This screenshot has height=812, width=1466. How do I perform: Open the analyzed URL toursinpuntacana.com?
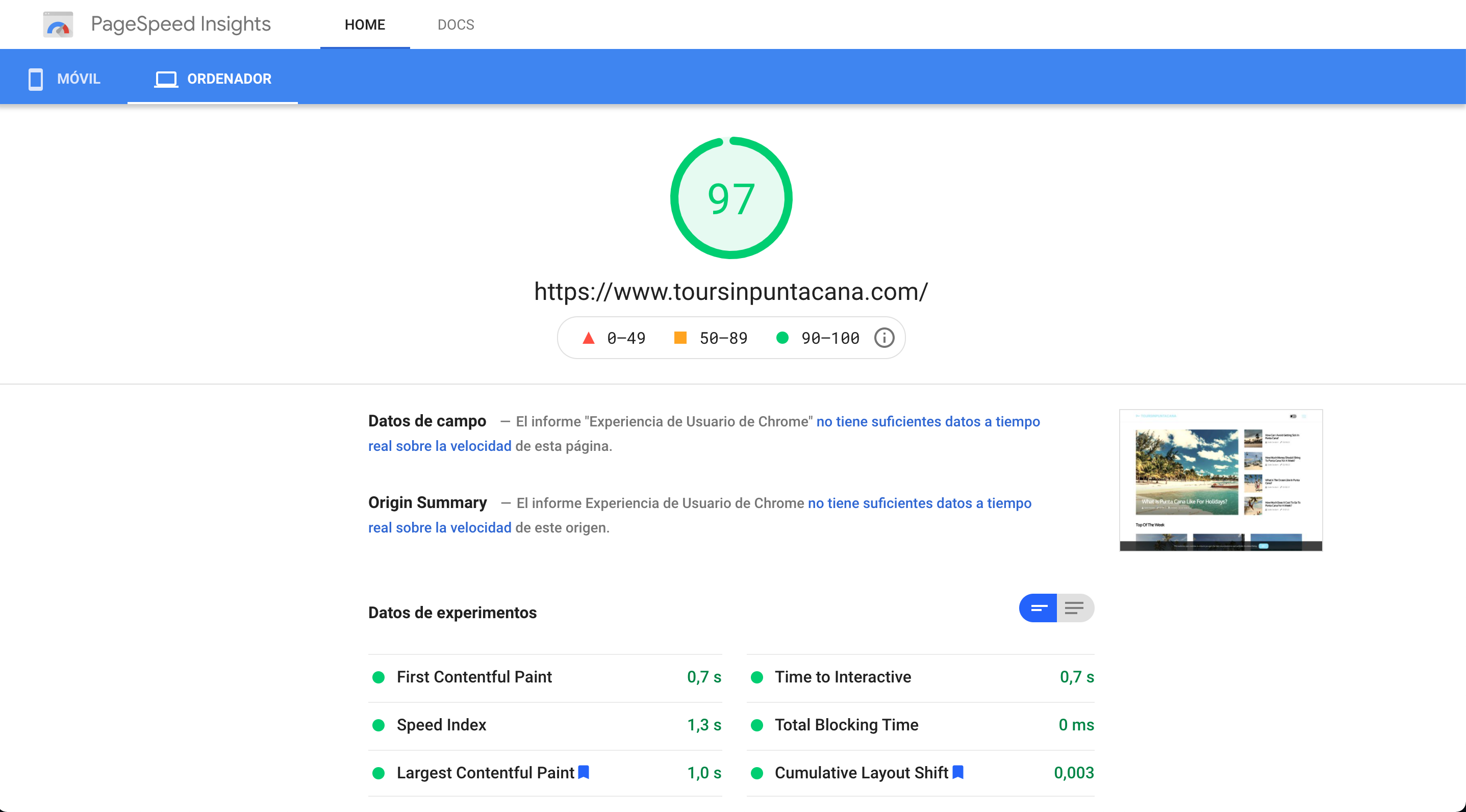pos(731,291)
